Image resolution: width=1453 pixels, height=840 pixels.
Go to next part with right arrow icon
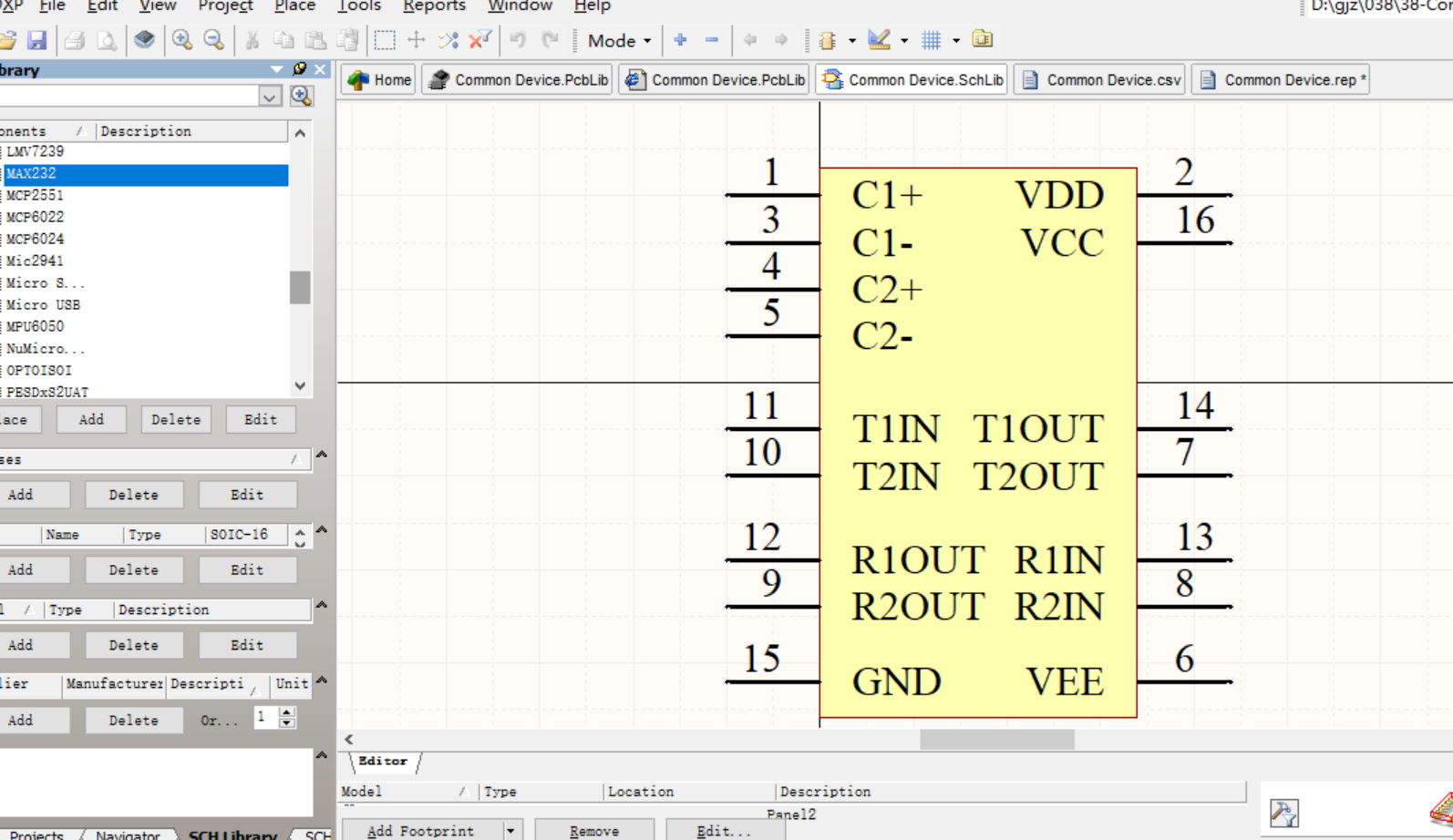pos(781,40)
